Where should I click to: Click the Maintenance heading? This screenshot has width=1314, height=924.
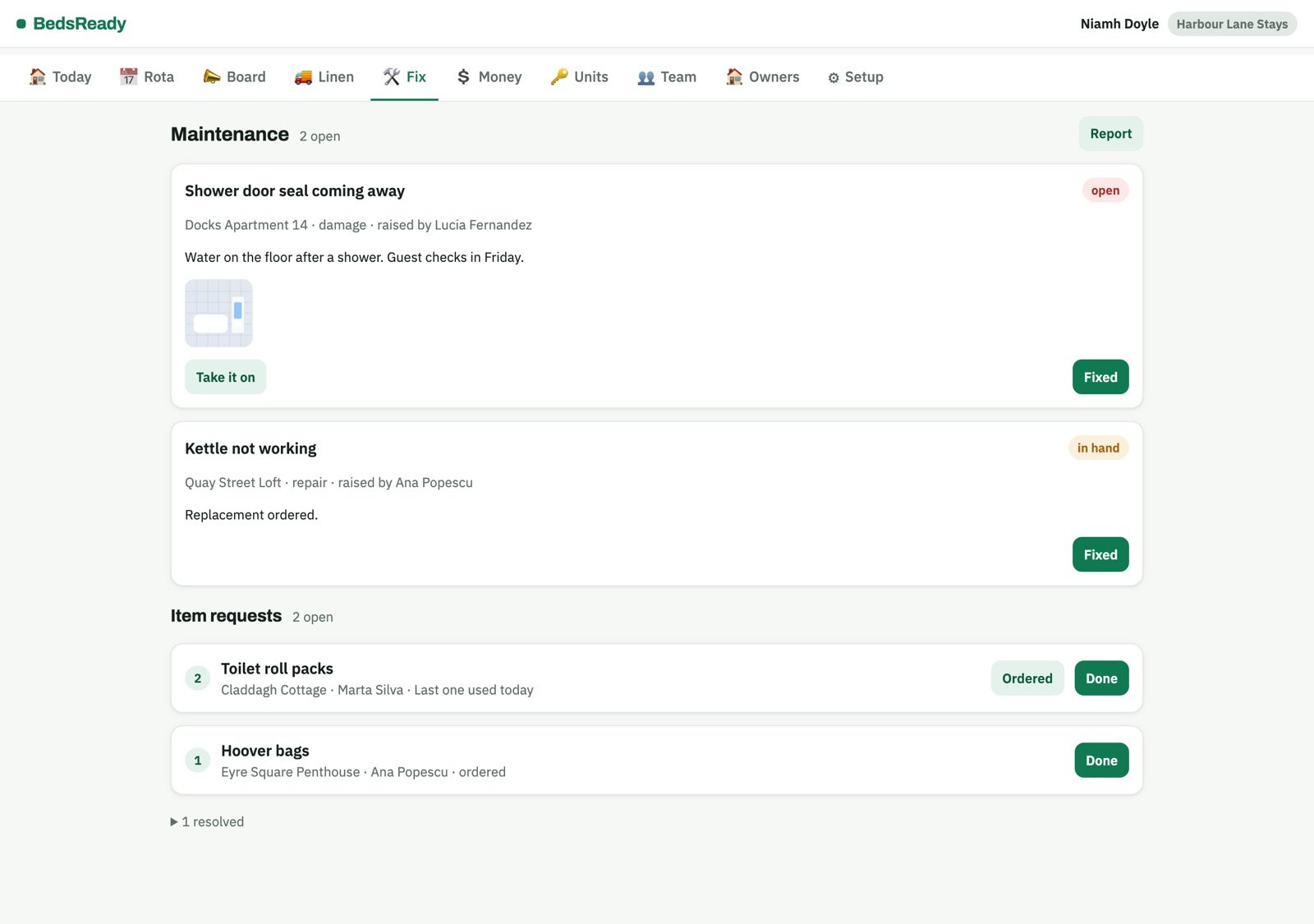pyautogui.click(x=230, y=134)
